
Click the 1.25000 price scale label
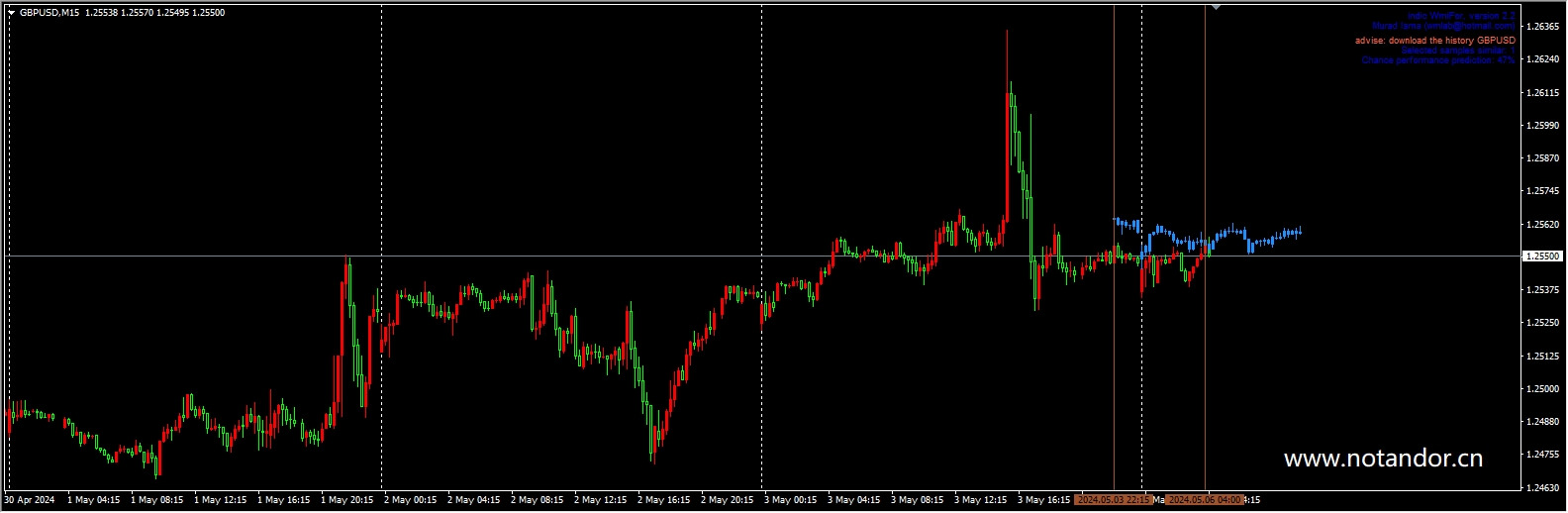pyautogui.click(x=1544, y=389)
